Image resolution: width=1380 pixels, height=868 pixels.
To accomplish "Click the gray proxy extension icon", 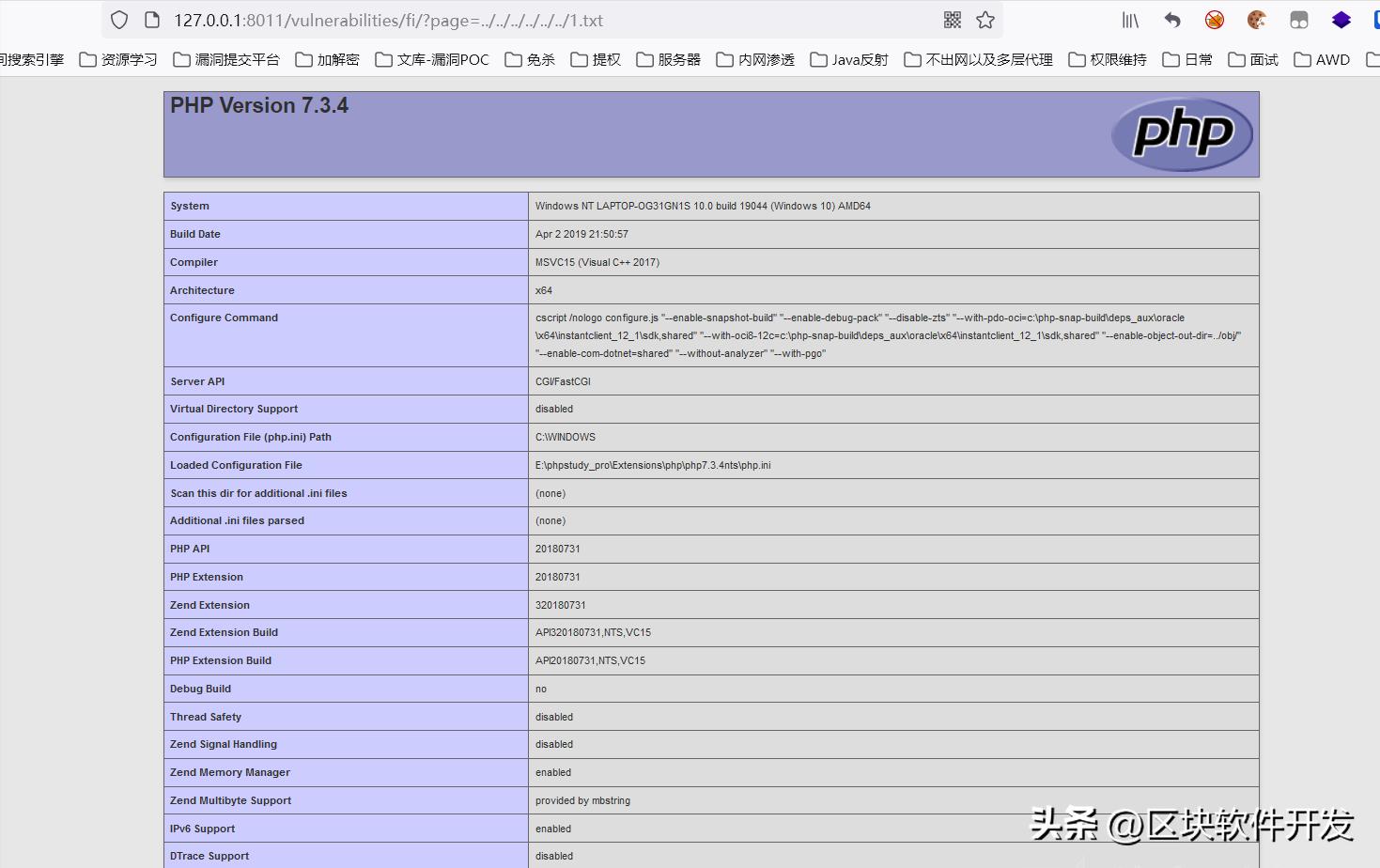I will [x=1298, y=20].
